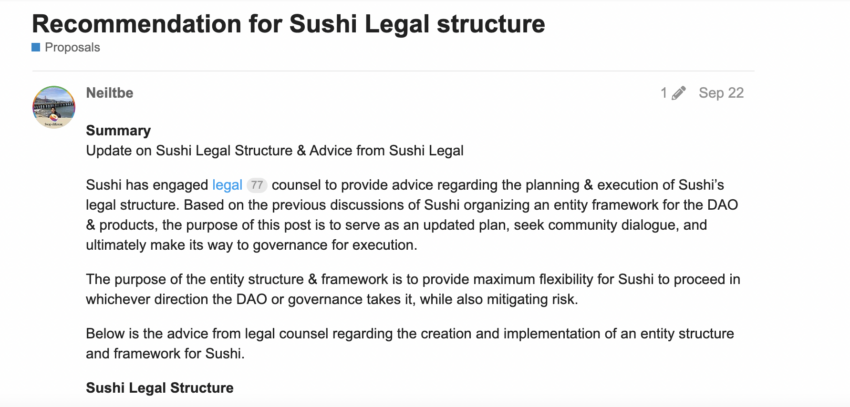Click the Sushi Legal Structure bold heading

click(x=160, y=387)
